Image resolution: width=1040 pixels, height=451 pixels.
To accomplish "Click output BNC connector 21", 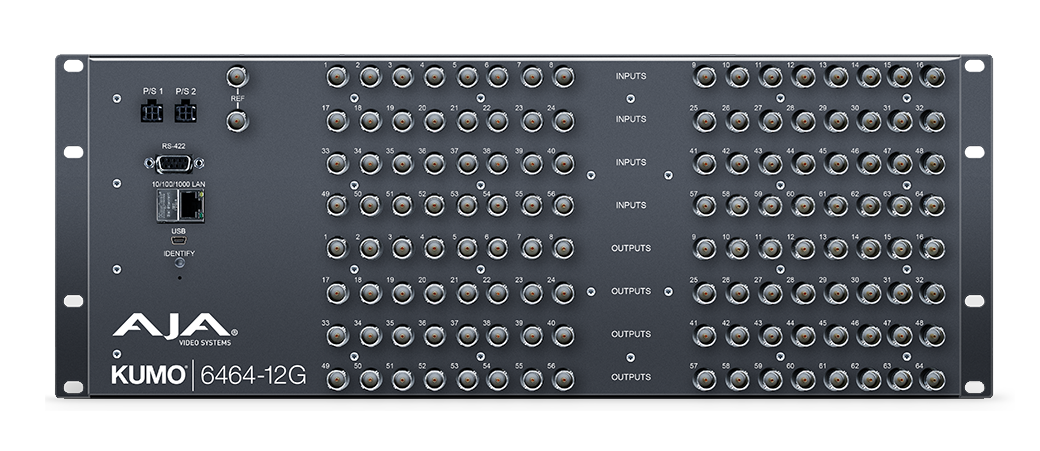I will (x=467, y=292).
